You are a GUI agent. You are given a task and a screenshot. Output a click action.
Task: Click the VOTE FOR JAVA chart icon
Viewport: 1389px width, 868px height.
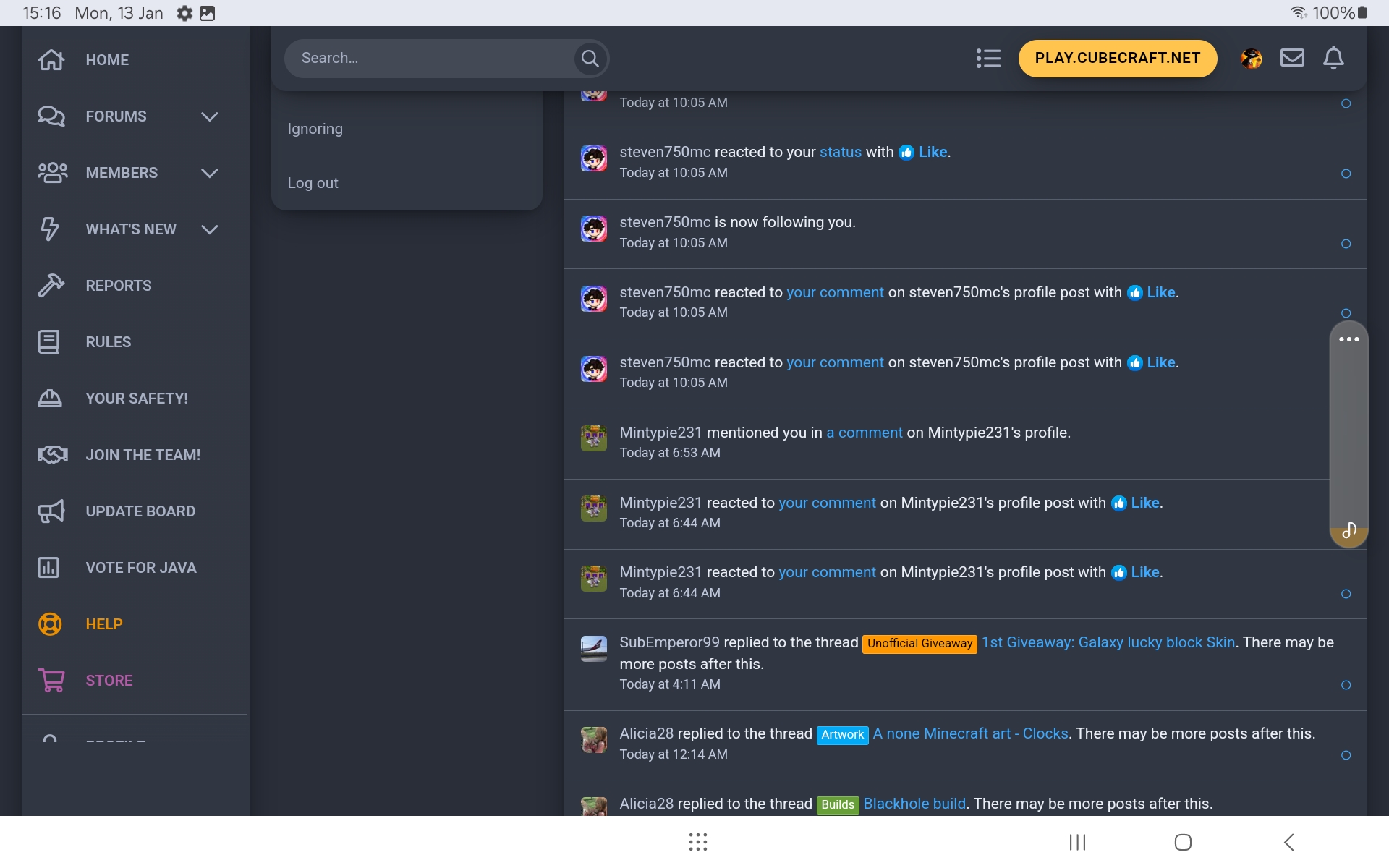point(48,568)
